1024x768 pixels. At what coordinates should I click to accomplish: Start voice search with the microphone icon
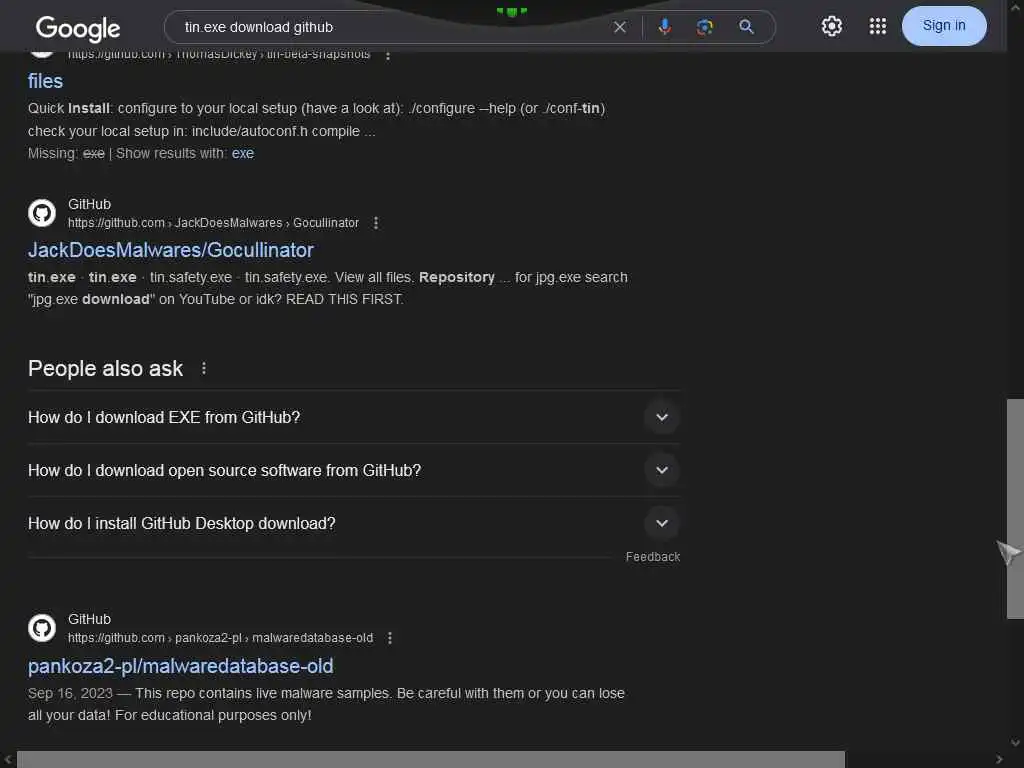(x=664, y=27)
